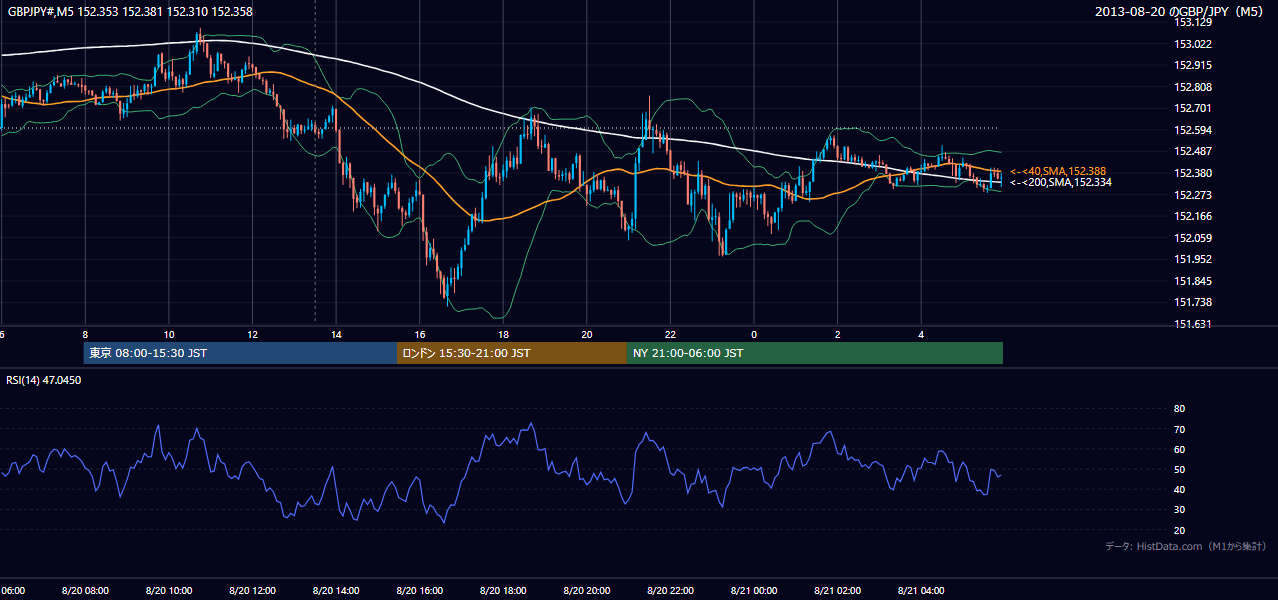Click price axis value 152.594
Screen dimensions: 1278x600
(x=1193, y=130)
